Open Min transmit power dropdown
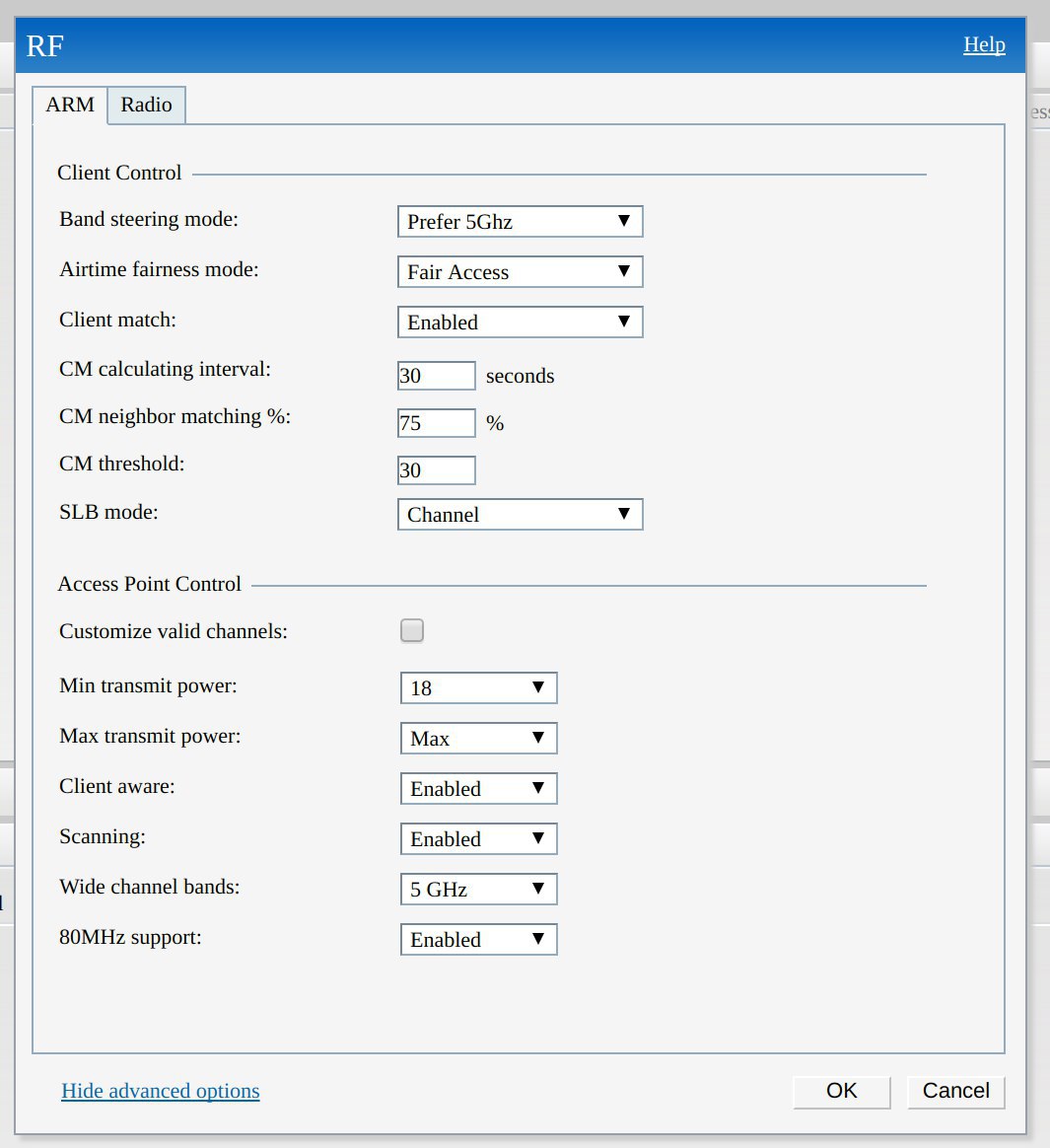This screenshot has width=1050, height=1148. [x=478, y=688]
